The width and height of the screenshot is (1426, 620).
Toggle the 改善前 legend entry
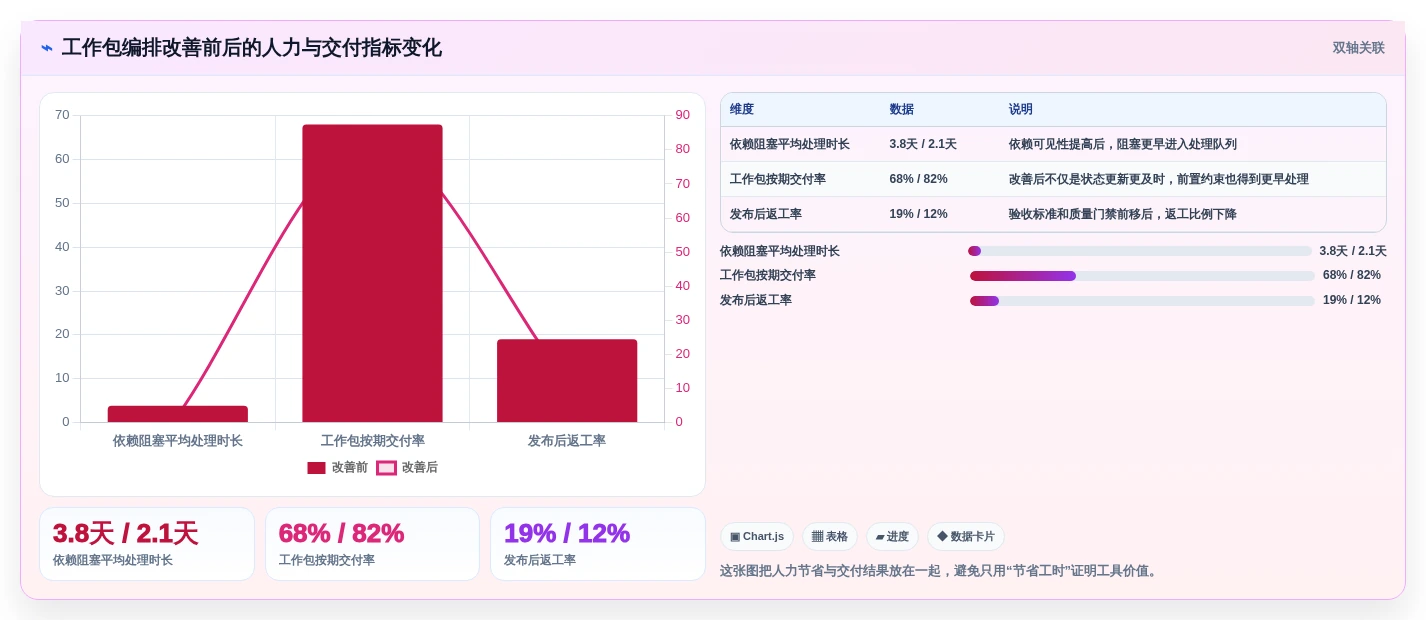point(337,468)
